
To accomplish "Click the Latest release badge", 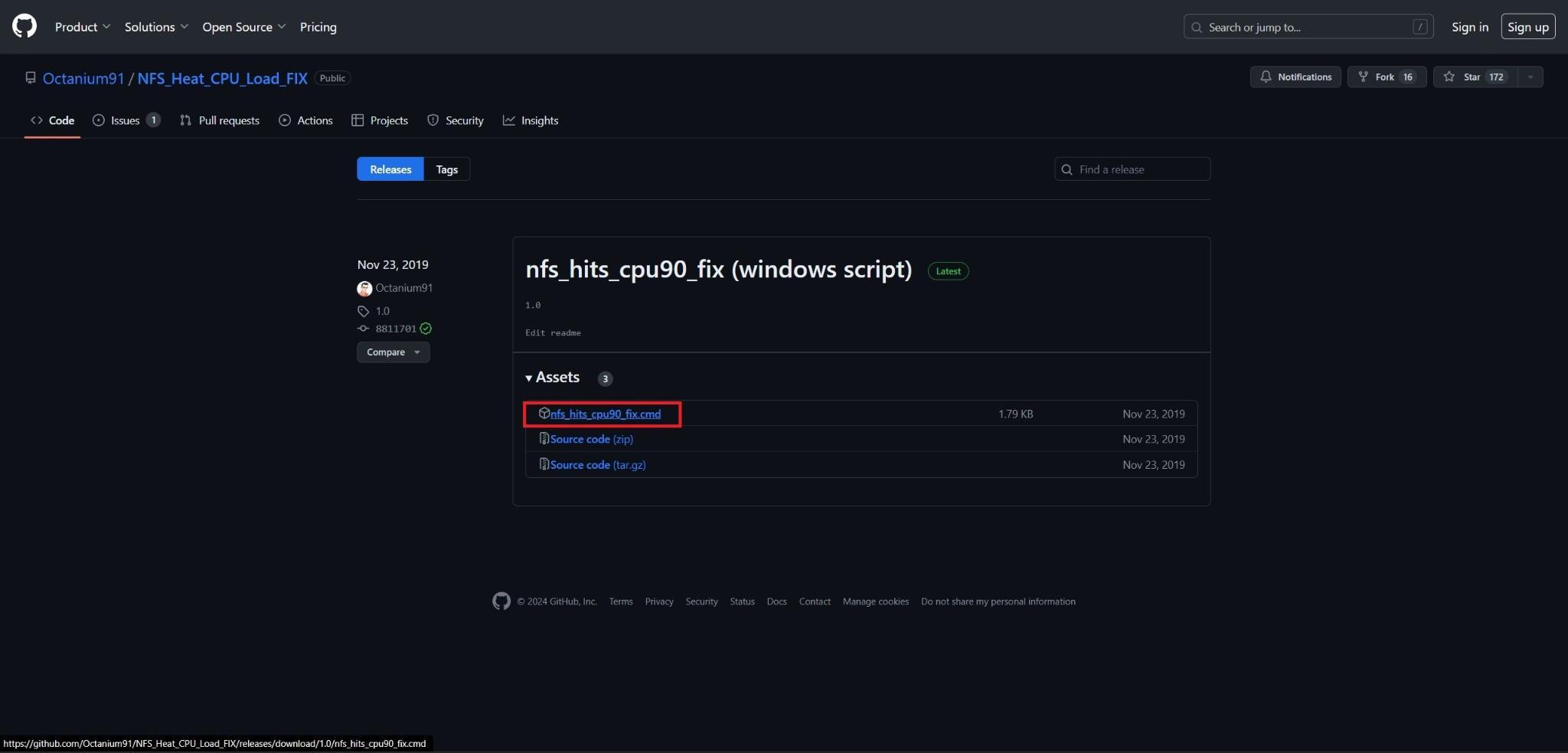I will (948, 271).
